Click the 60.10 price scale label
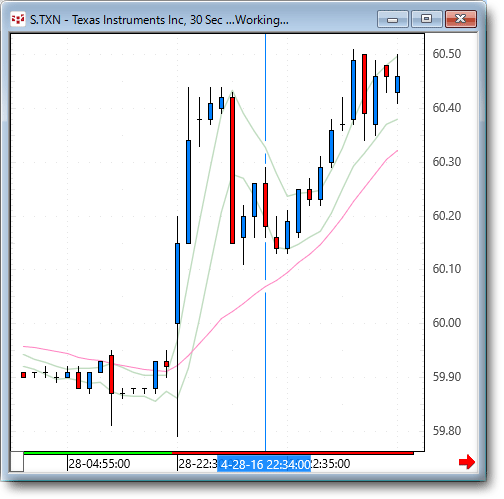This screenshot has height=499, width=504. point(447,269)
